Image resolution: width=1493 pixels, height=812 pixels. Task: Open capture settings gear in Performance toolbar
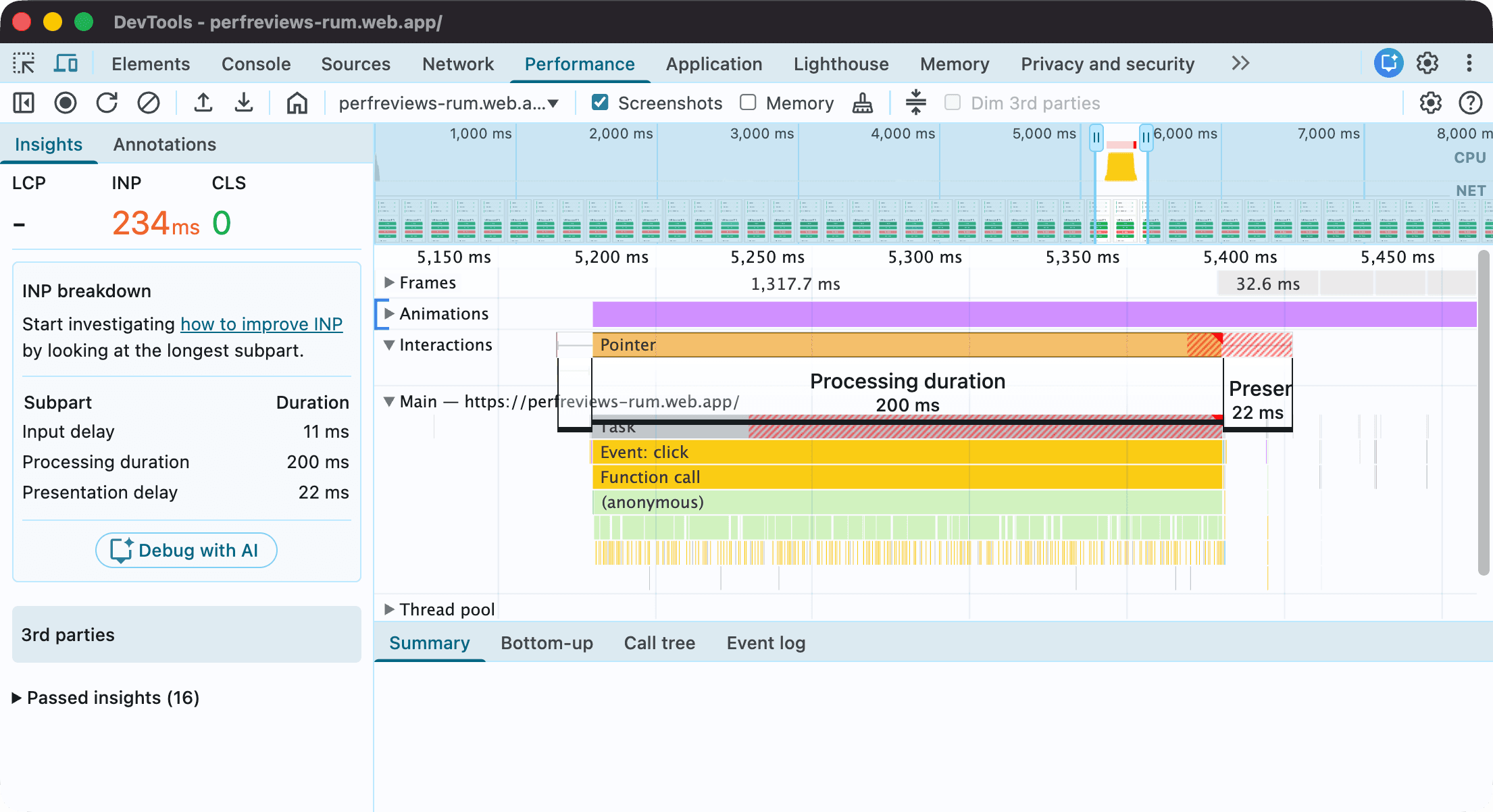(1430, 103)
